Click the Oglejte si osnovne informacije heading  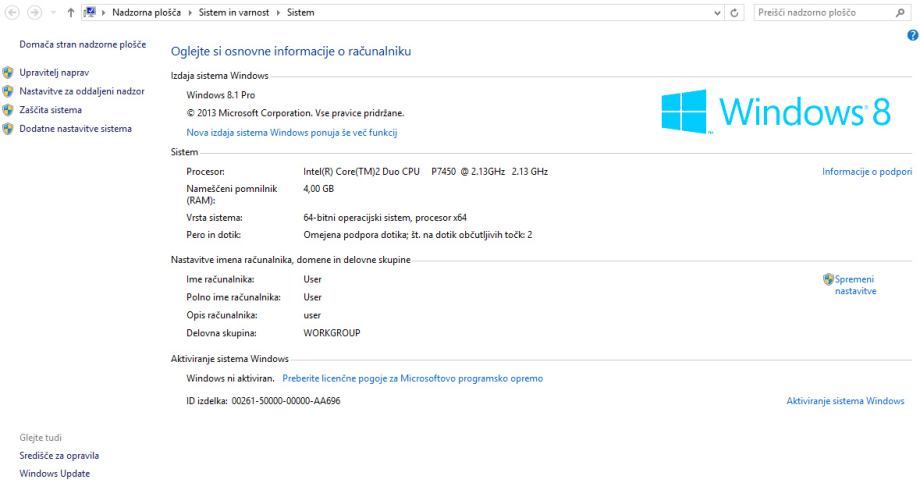click(291, 52)
